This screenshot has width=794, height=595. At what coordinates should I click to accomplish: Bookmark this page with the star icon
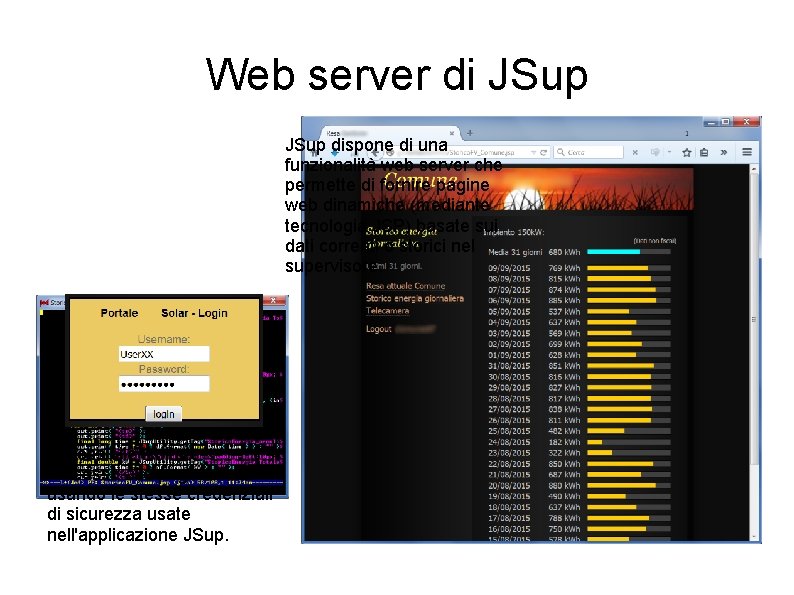coord(687,152)
